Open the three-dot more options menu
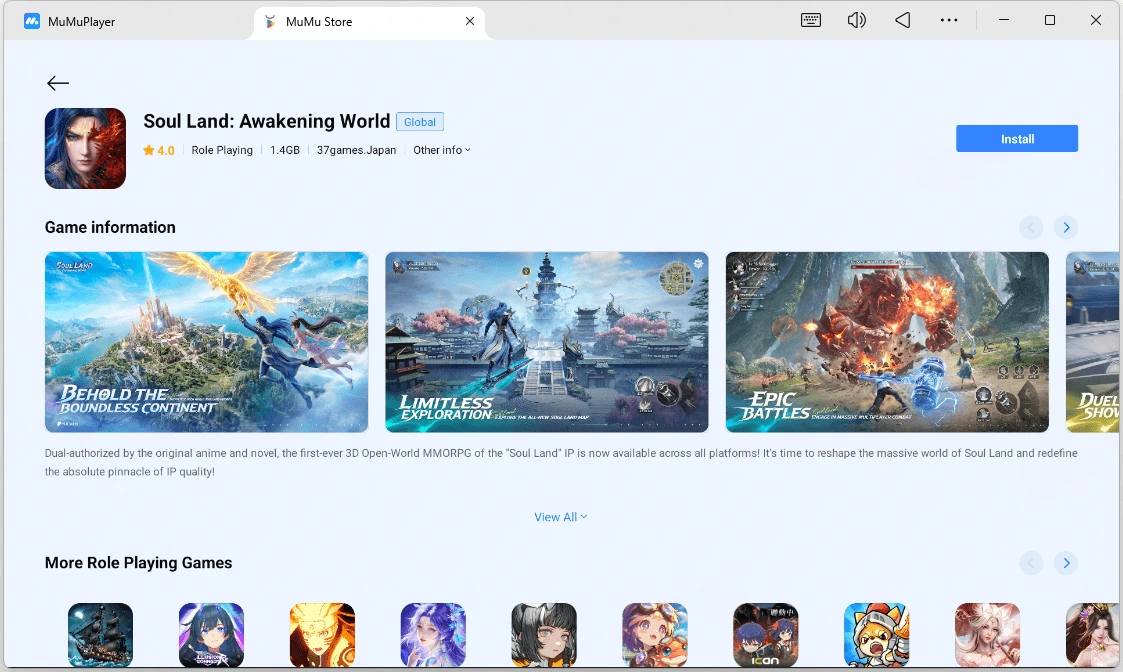Image resolution: width=1123 pixels, height=672 pixels. pyautogui.click(x=949, y=20)
